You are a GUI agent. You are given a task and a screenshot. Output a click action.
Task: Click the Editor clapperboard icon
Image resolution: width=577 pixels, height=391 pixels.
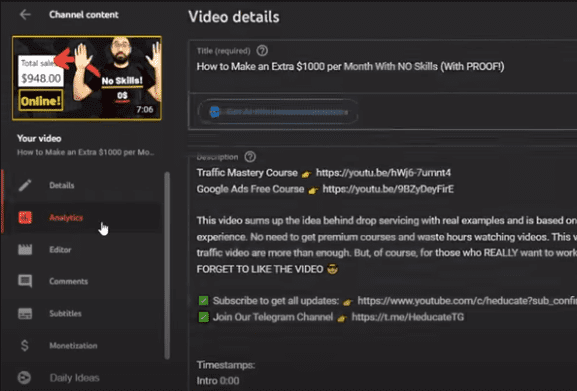[25, 249]
